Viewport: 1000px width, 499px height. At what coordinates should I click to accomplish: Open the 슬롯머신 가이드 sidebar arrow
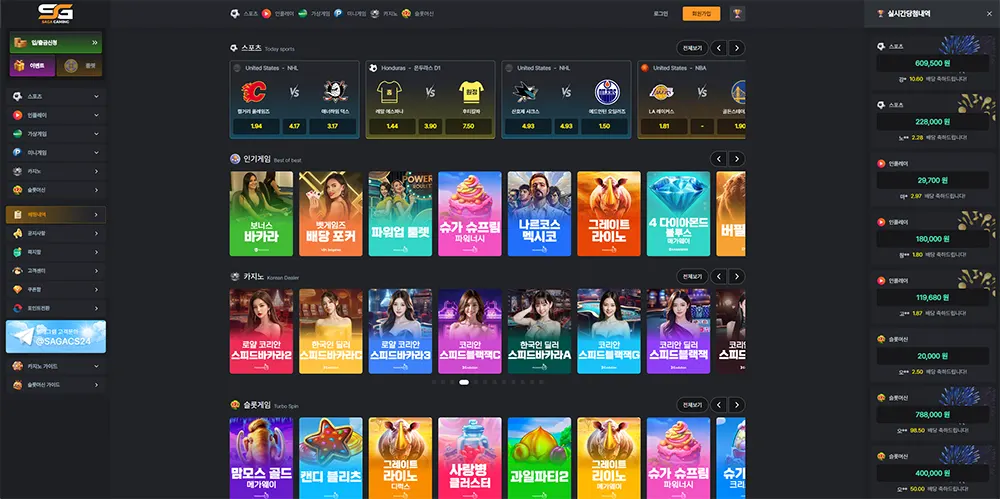click(x=96, y=385)
